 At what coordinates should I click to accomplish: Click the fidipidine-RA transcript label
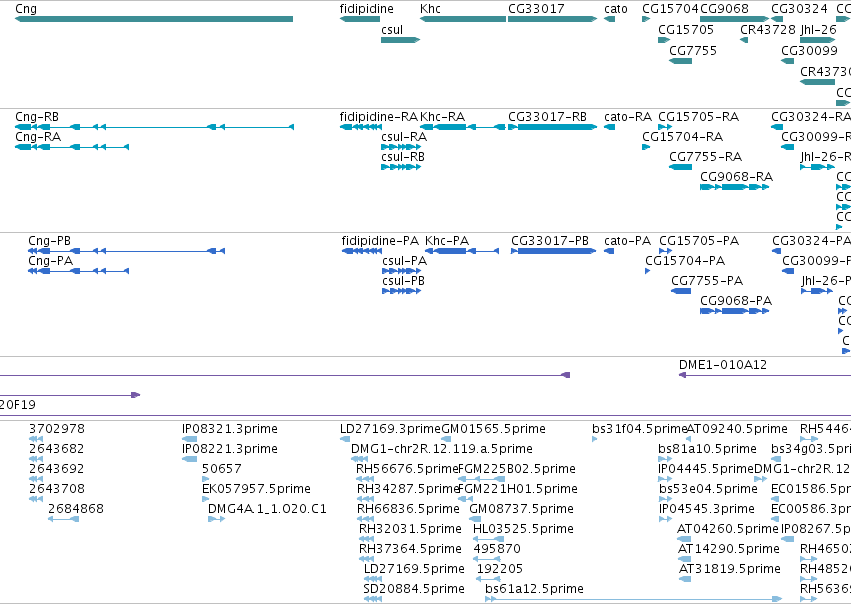[379, 117]
